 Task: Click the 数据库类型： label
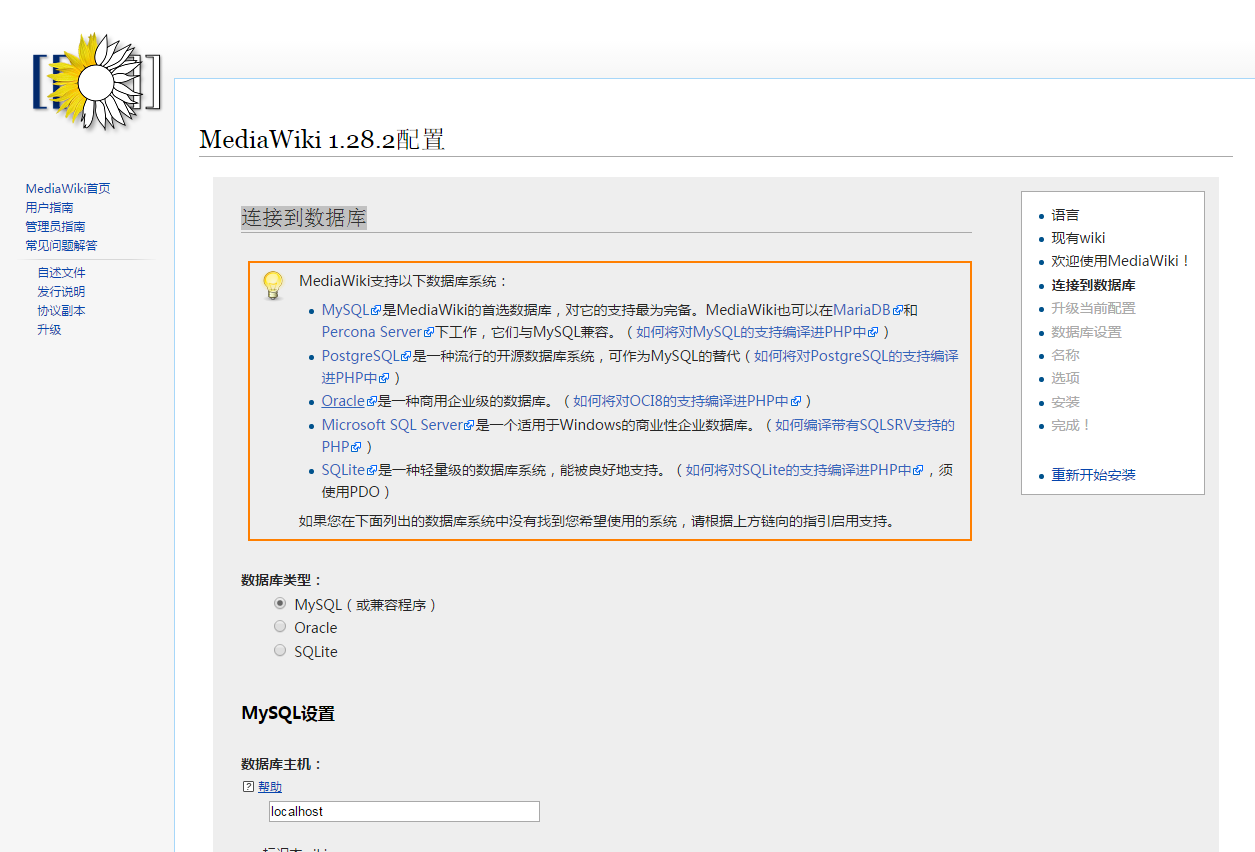click(282, 580)
